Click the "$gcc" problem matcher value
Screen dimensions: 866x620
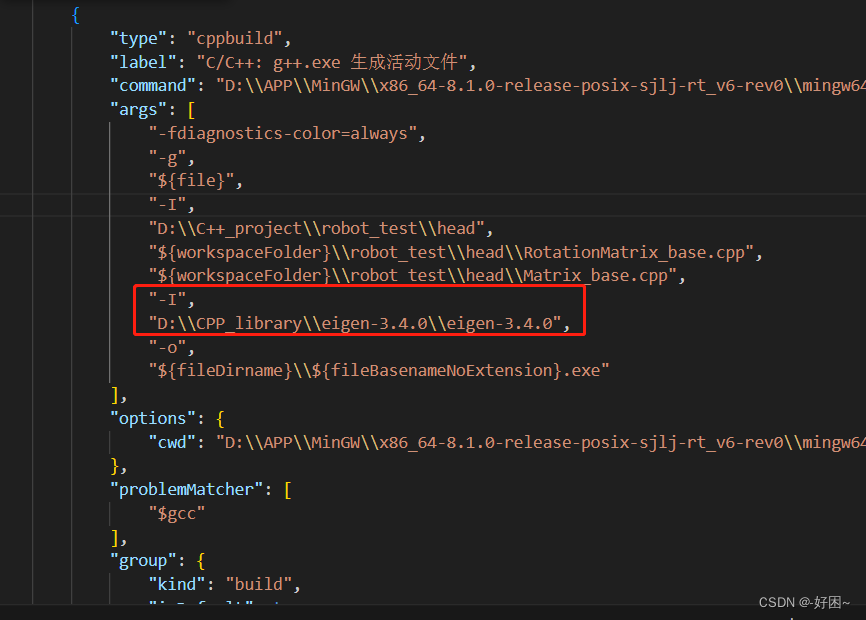pyautogui.click(x=177, y=513)
